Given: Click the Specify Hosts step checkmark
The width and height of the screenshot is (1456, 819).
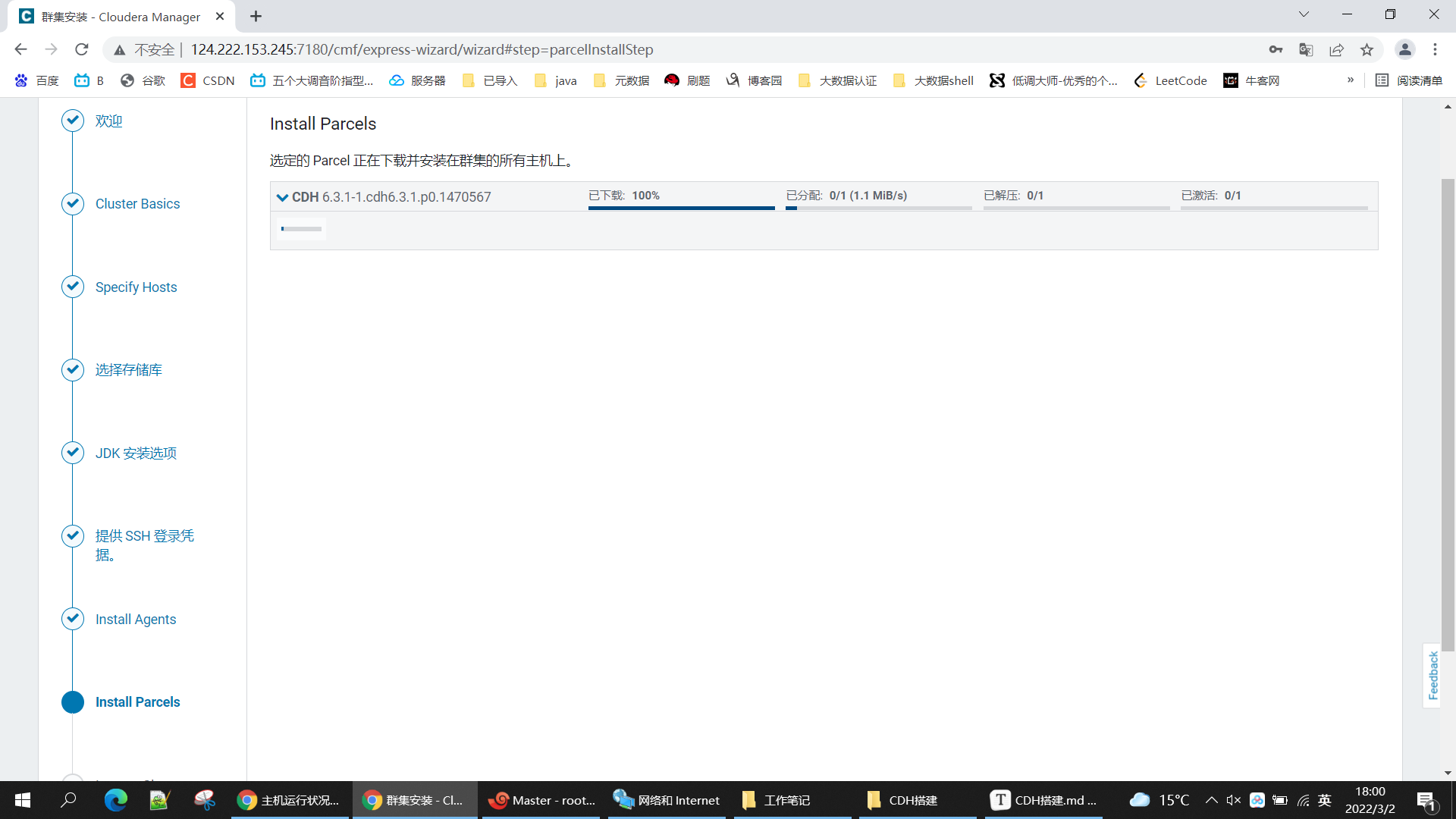Looking at the screenshot, I should coord(73,287).
